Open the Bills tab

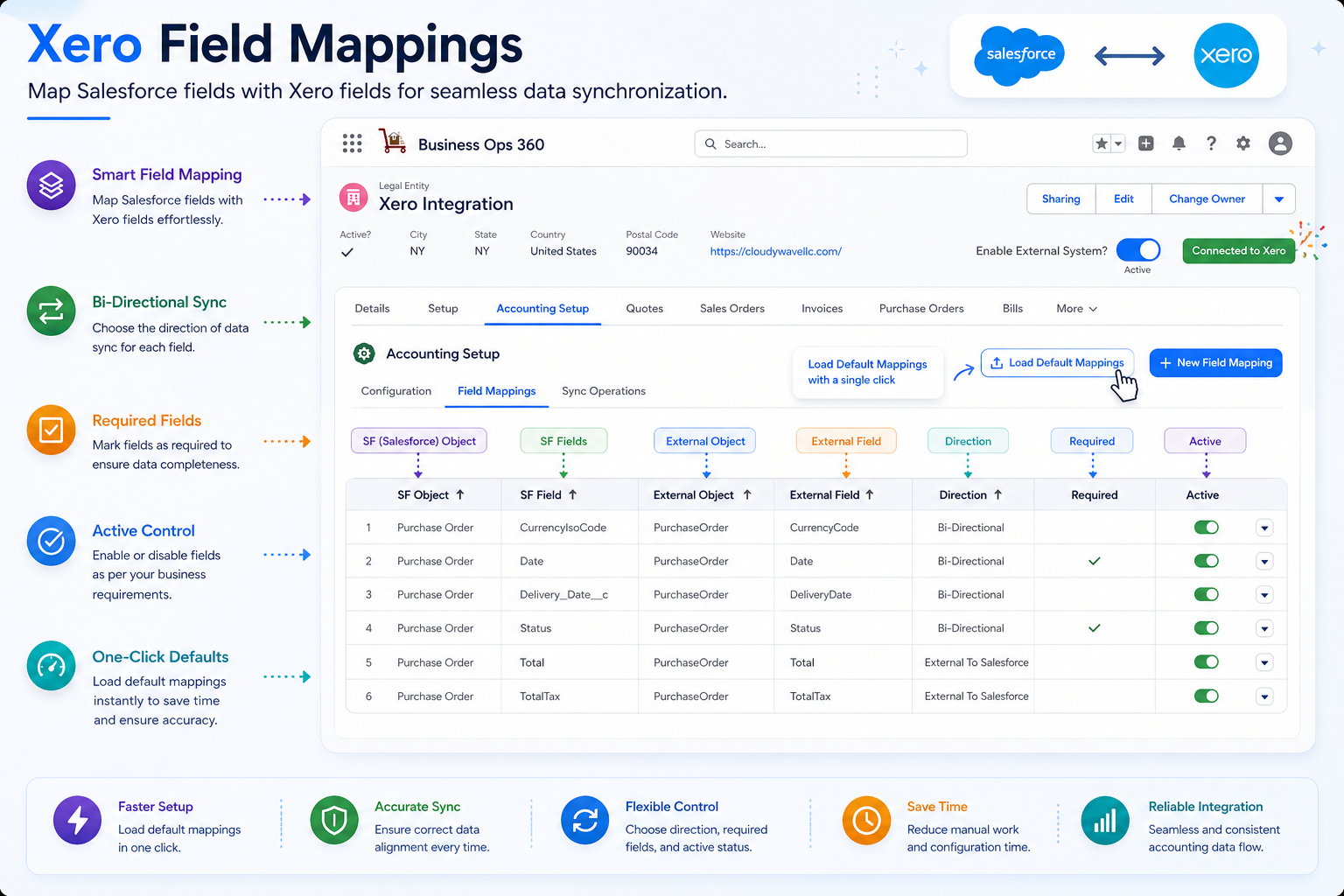[1012, 308]
